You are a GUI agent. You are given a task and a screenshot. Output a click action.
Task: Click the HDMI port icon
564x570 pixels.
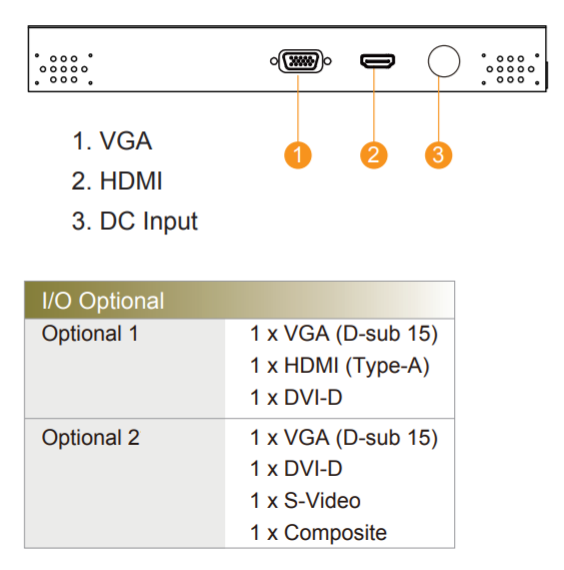(x=377, y=61)
